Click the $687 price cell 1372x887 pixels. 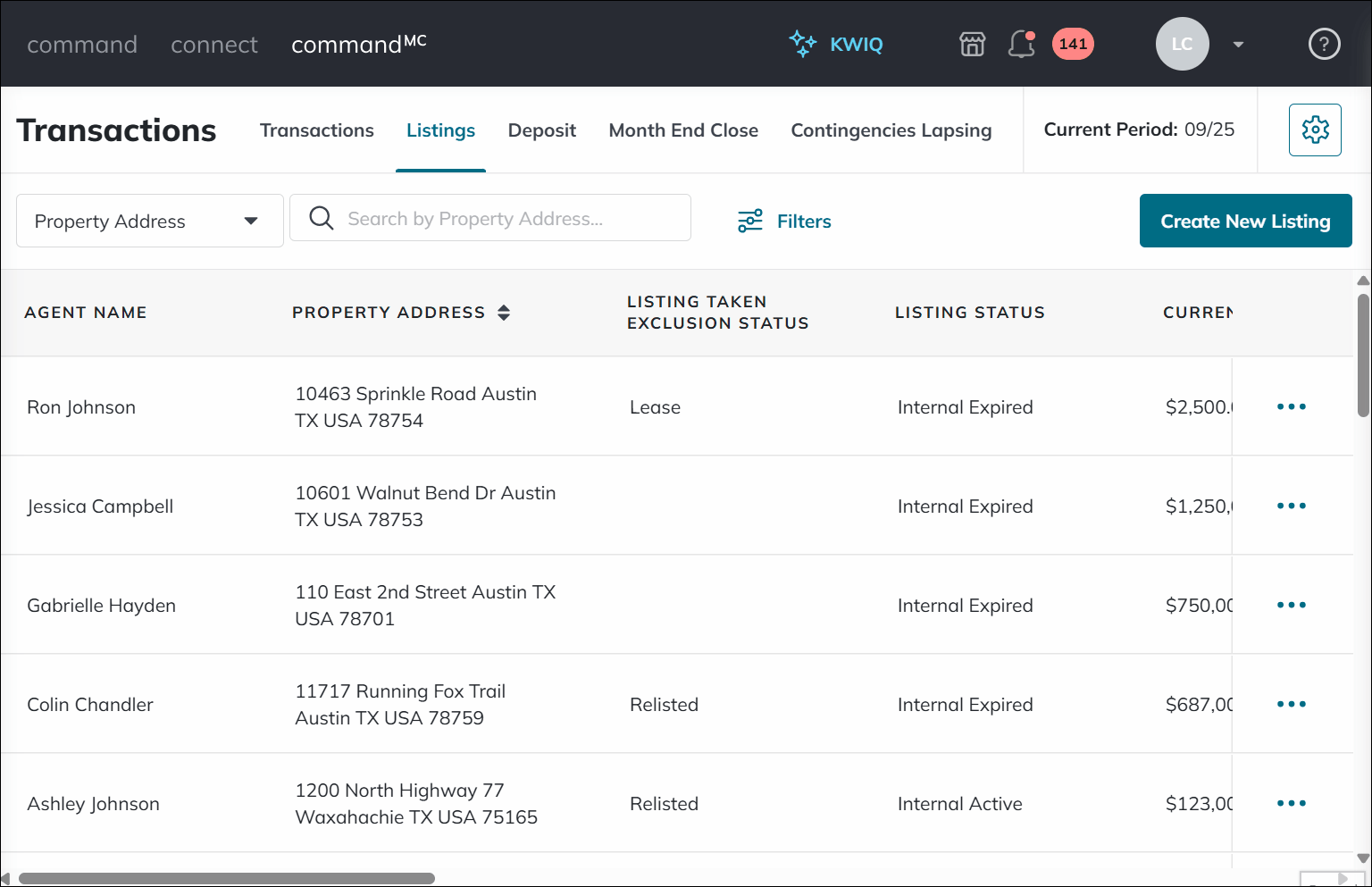(1199, 705)
